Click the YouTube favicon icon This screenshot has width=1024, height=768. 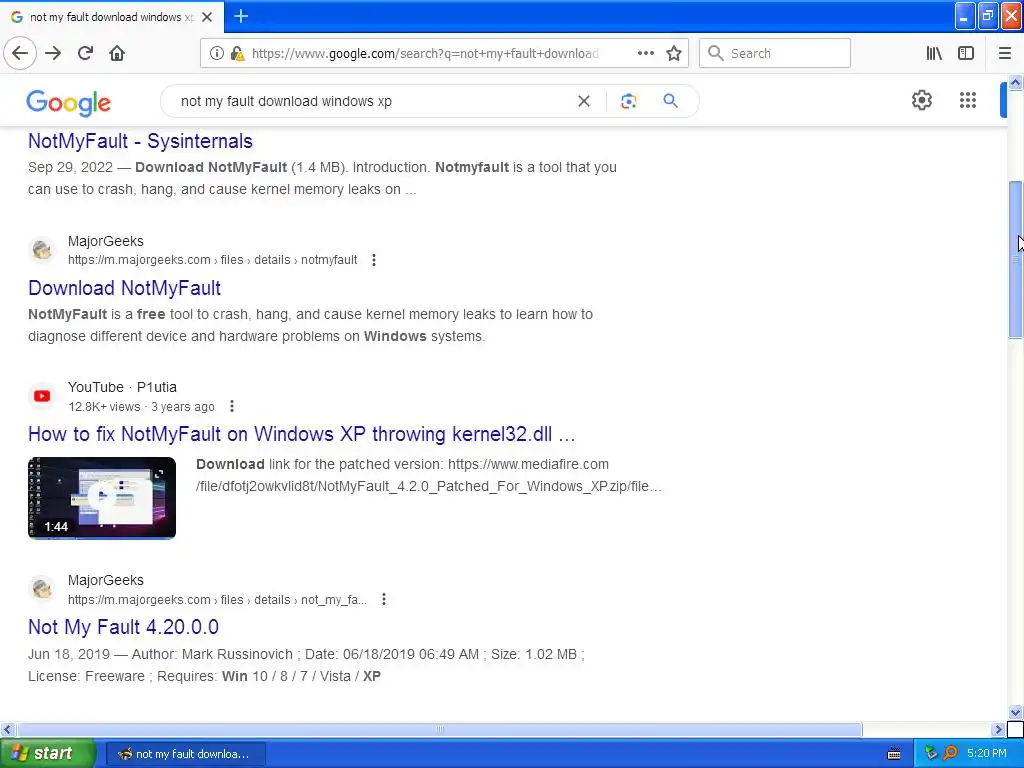click(x=42, y=396)
